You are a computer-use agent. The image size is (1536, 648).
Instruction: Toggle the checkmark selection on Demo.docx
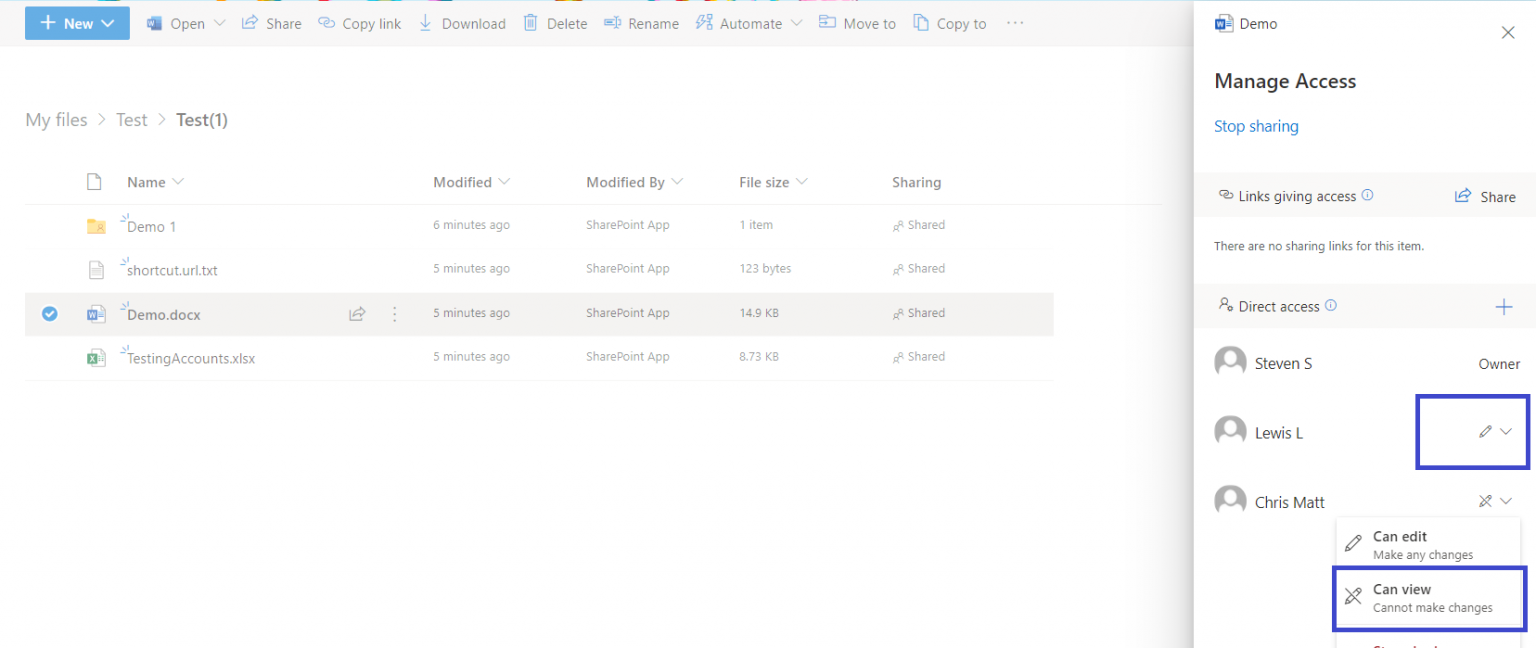tap(49, 313)
